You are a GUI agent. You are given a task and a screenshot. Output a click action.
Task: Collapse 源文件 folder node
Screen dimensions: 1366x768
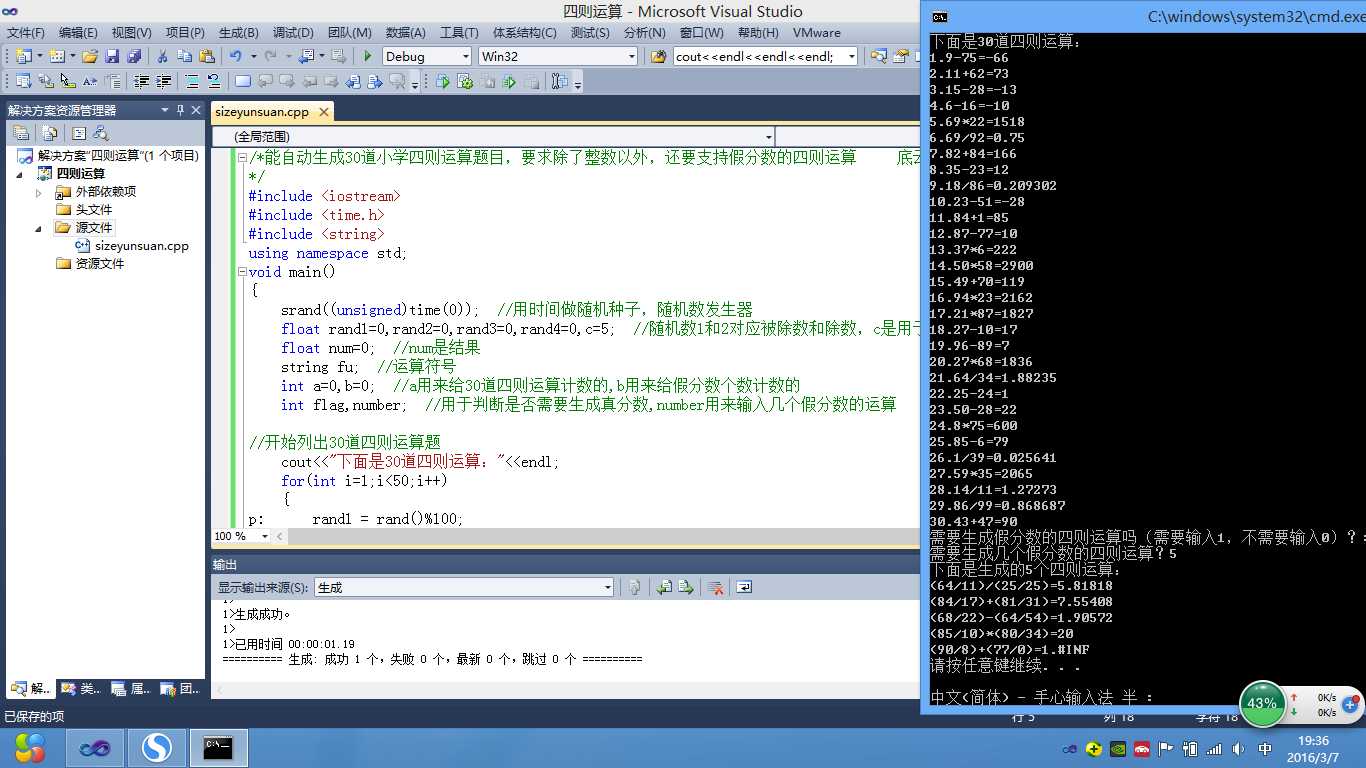tap(39, 228)
